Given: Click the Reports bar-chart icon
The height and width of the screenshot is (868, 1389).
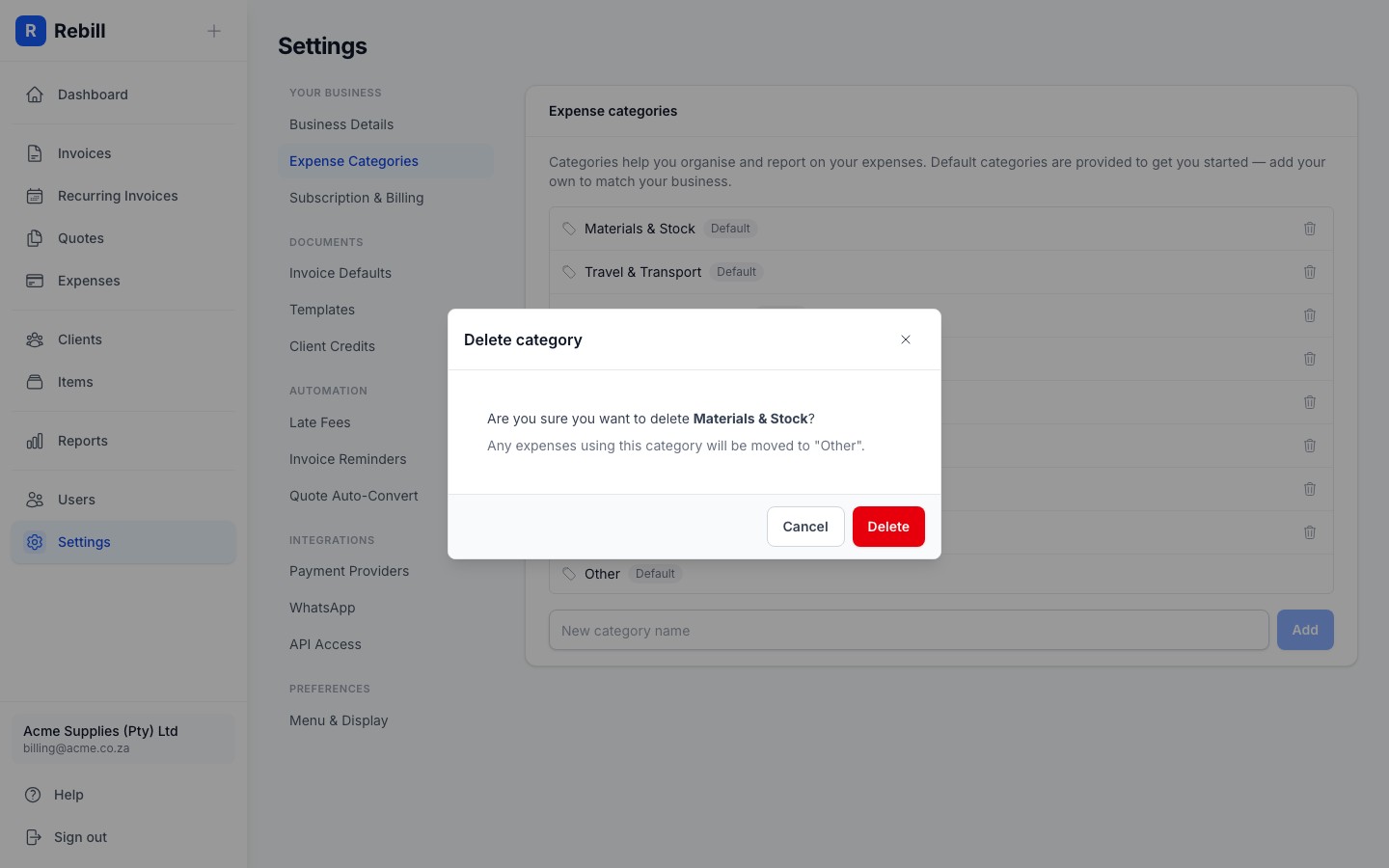Looking at the screenshot, I should point(35,441).
